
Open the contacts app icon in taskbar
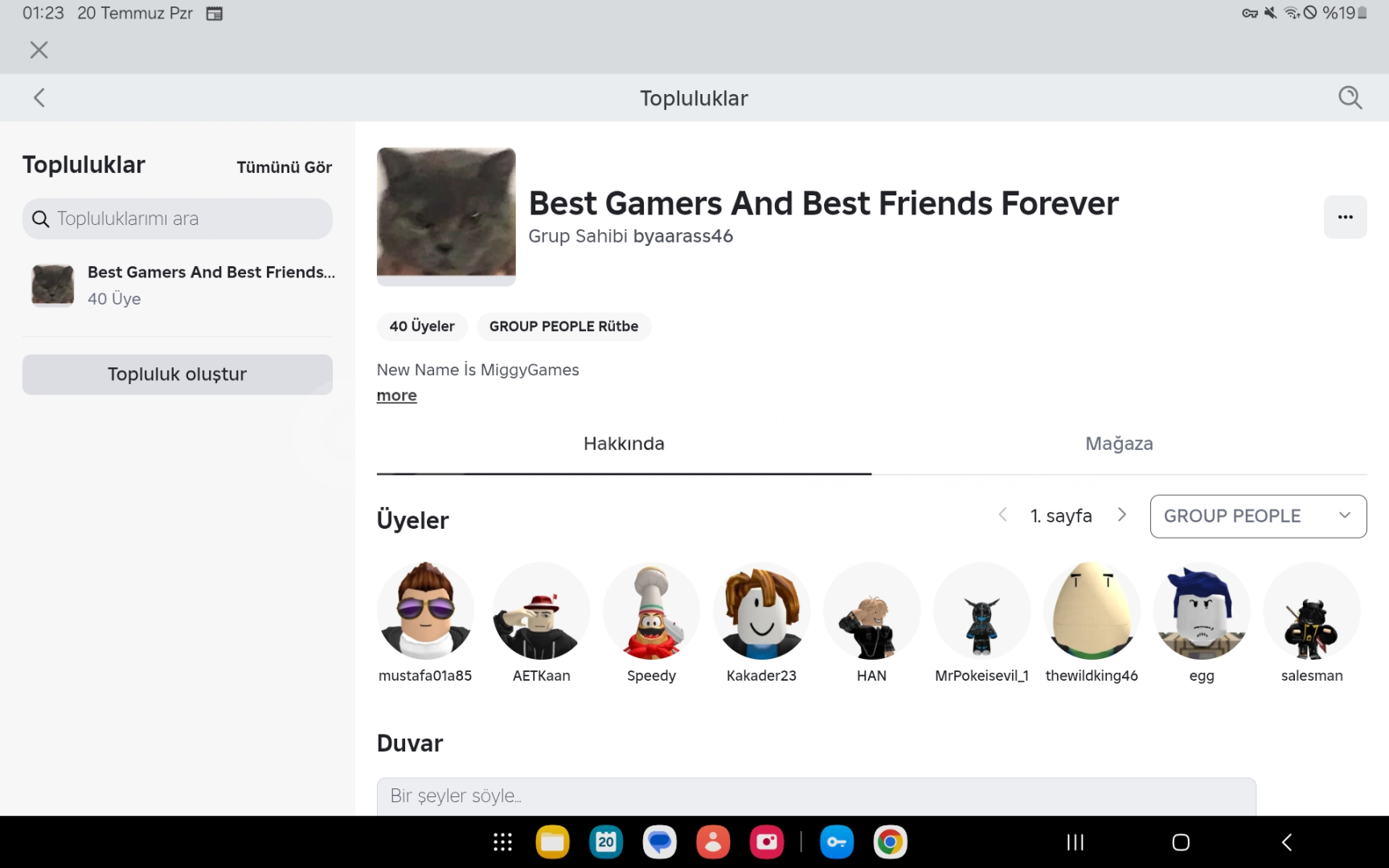(713, 842)
